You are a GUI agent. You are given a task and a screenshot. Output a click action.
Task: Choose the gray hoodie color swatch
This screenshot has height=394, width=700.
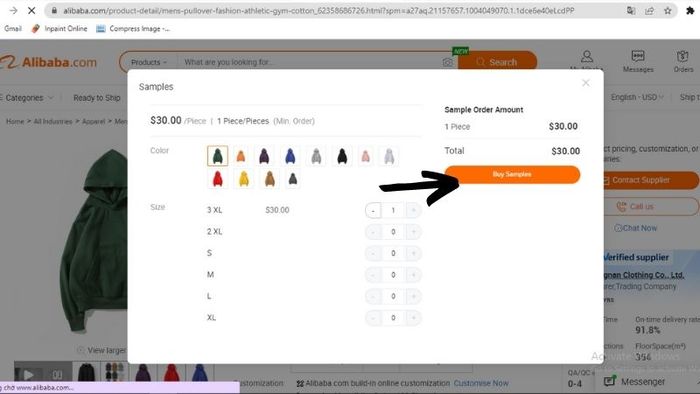point(316,156)
